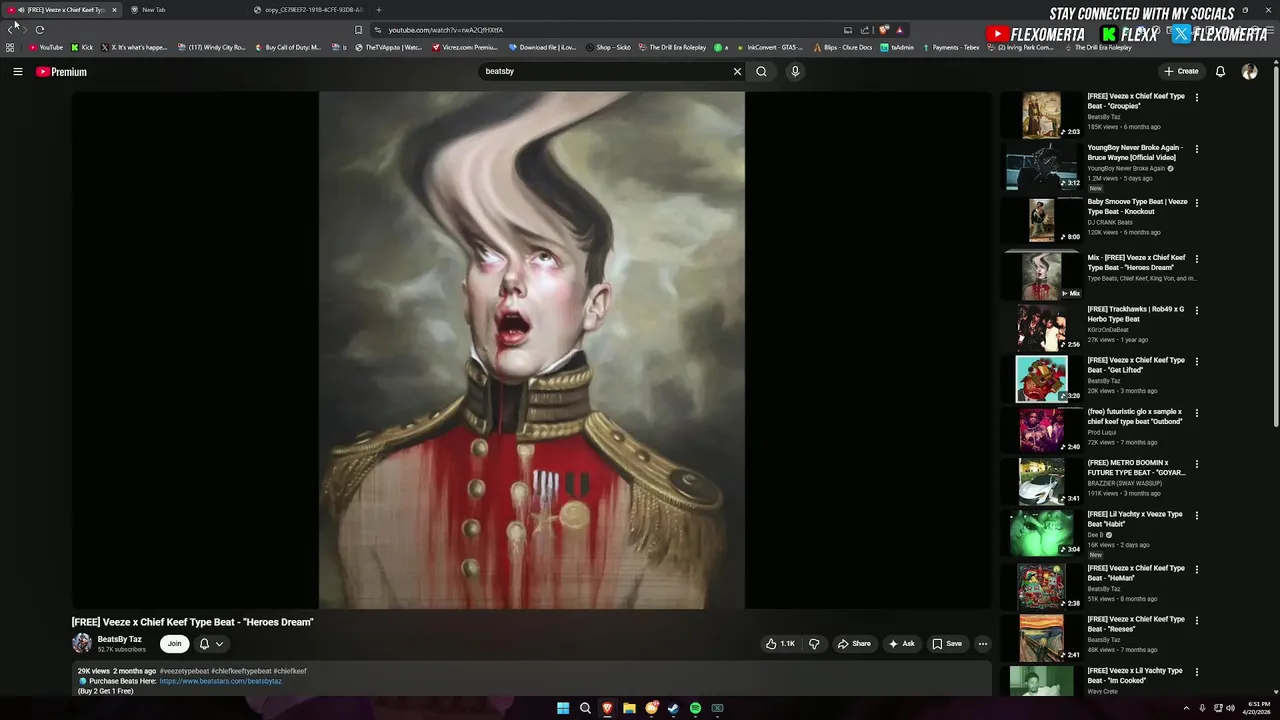Open options menu for Heroes Dream Mix

coord(1197,259)
